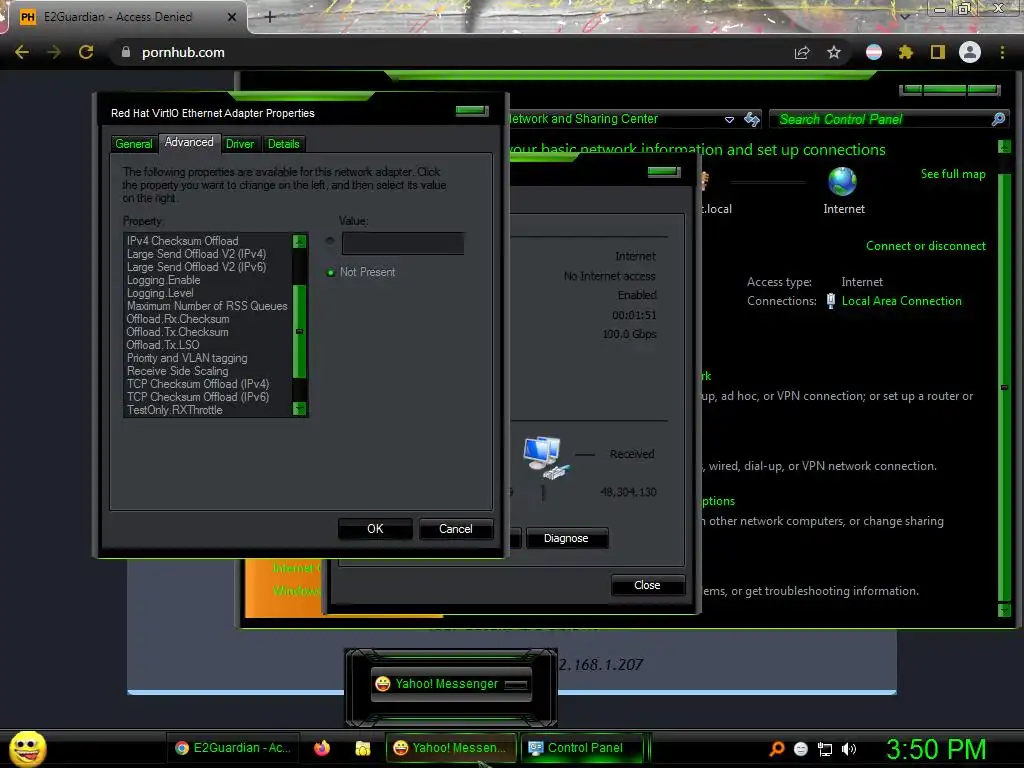Image resolution: width=1024 pixels, height=768 pixels.
Task: Click Yahoo! Messenger taskbar preview
Action: tap(451, 684)
